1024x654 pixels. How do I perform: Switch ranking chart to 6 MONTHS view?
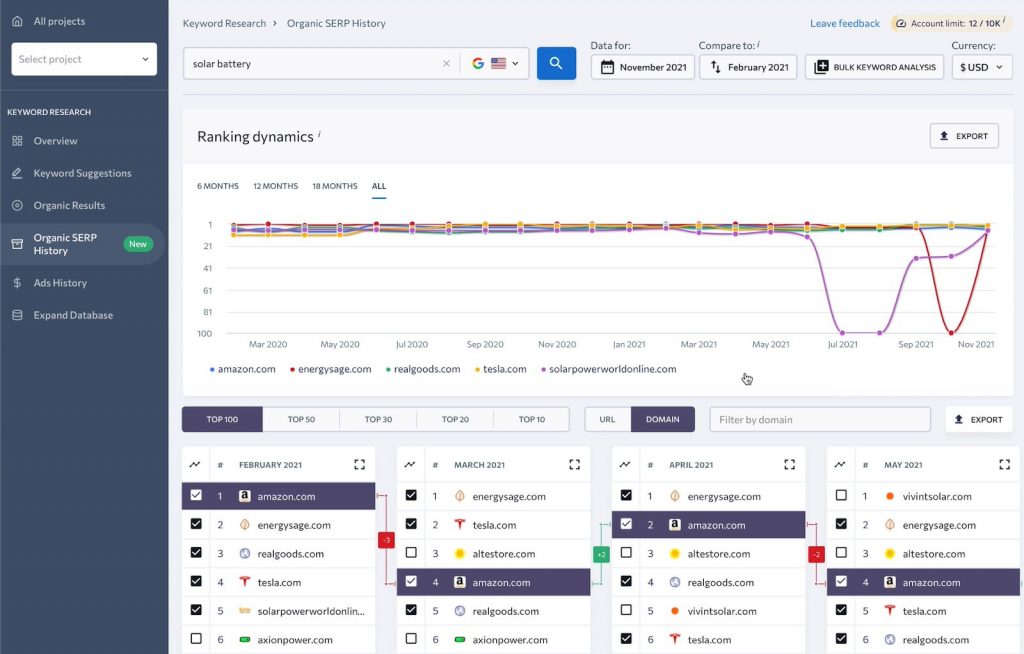tap(218, 186)
